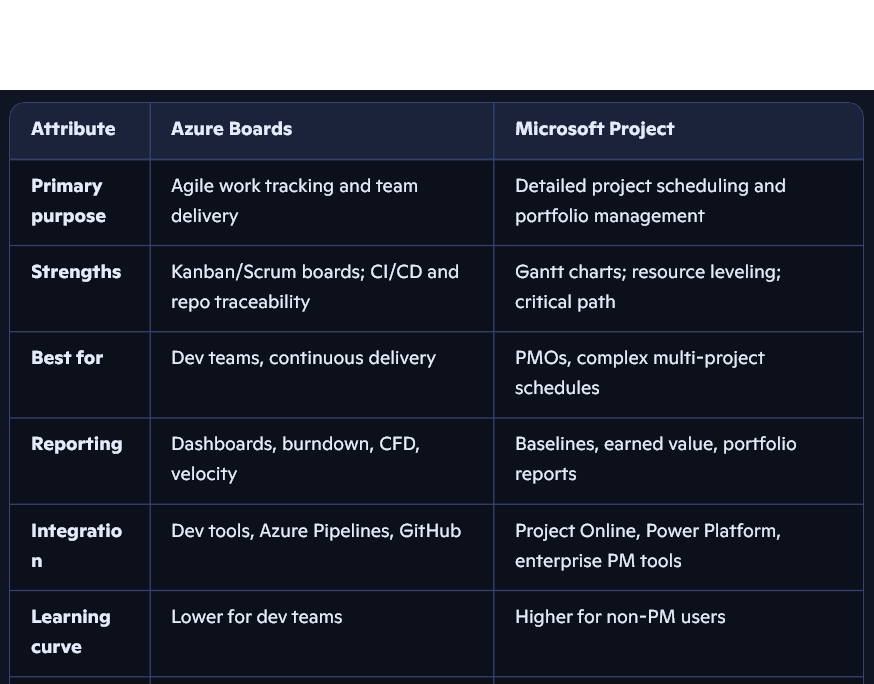
Task: Select the Kanban/Scrum boards cell
Action: click(314, 287)
